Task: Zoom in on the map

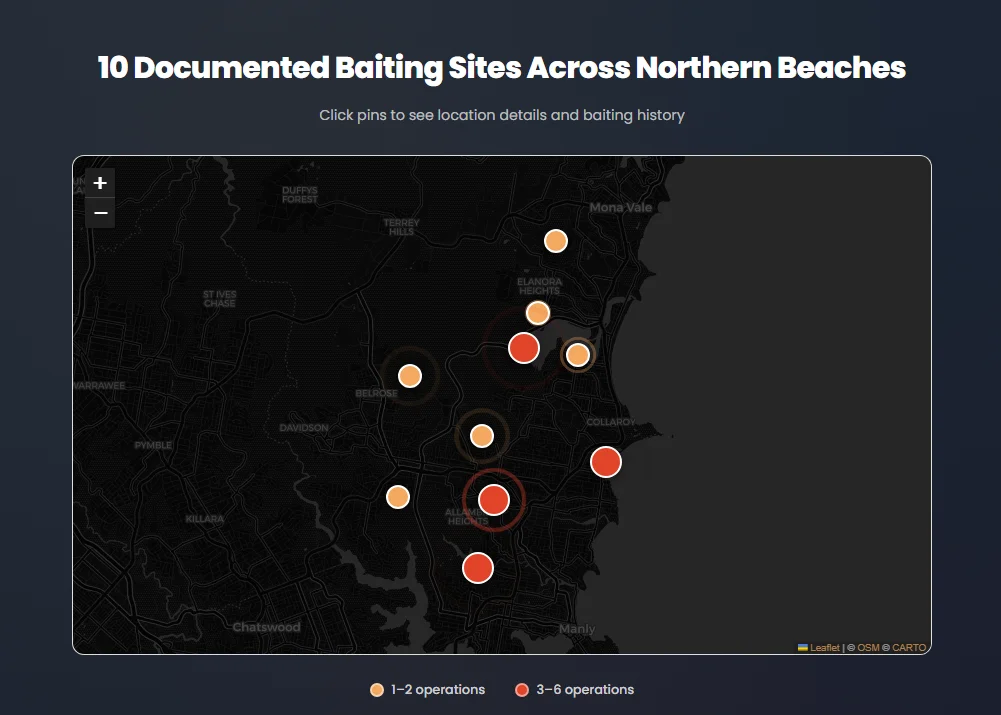Action: pos(100,184)
